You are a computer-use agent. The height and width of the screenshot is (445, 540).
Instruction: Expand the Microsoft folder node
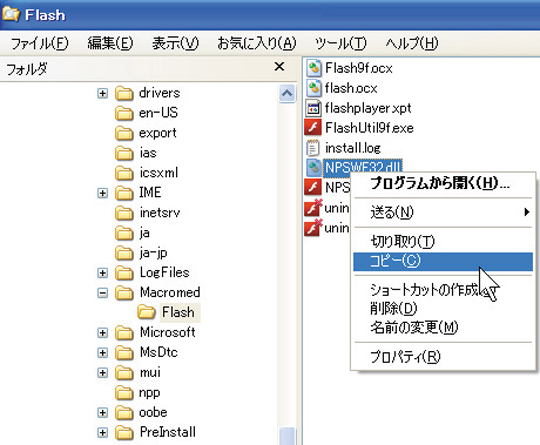click(x=102, y=333)
